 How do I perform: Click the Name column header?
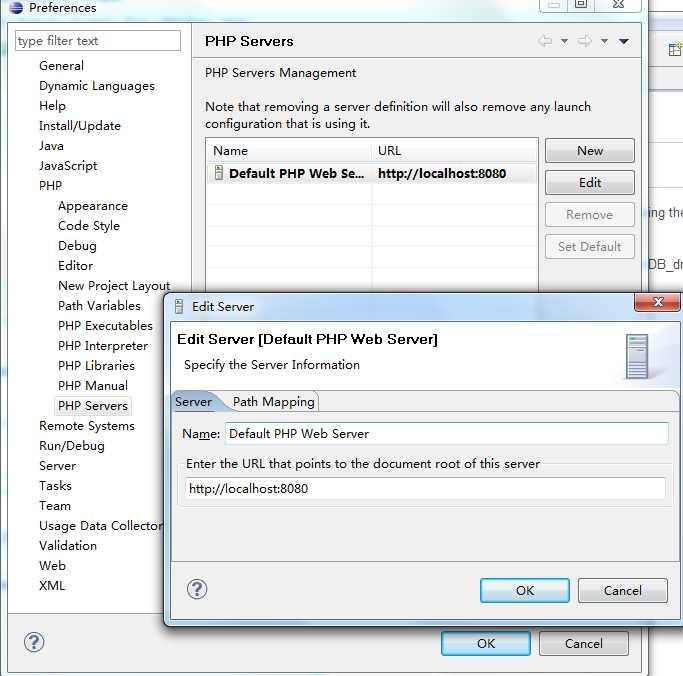[x=289, y=151]
